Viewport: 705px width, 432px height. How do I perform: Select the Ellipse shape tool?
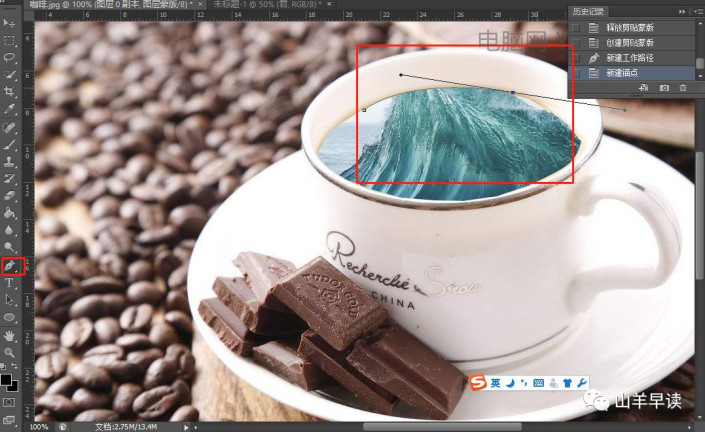[9, 317]
